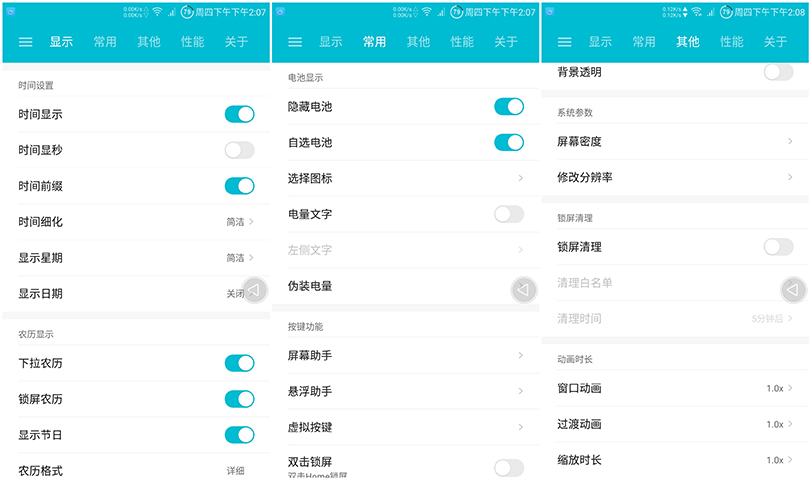Image resolution: width=811 pixels, height=480 pixels.
Task: Open 选择图标 battery icon picker
Action: (406, 178)
